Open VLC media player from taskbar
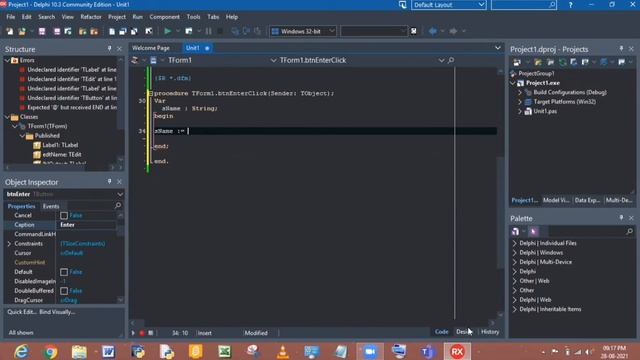 [x=282, y=351]
